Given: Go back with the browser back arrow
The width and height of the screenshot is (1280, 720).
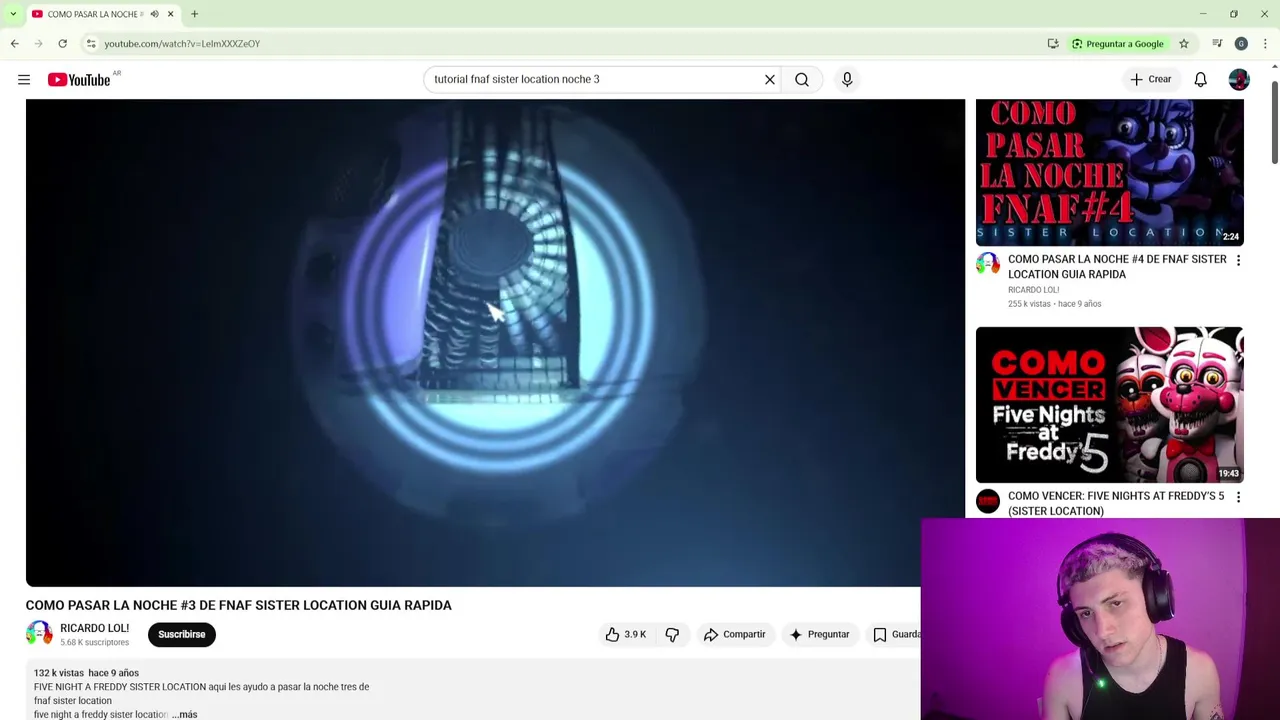Looking at the screenshot, I should point(15,43).
